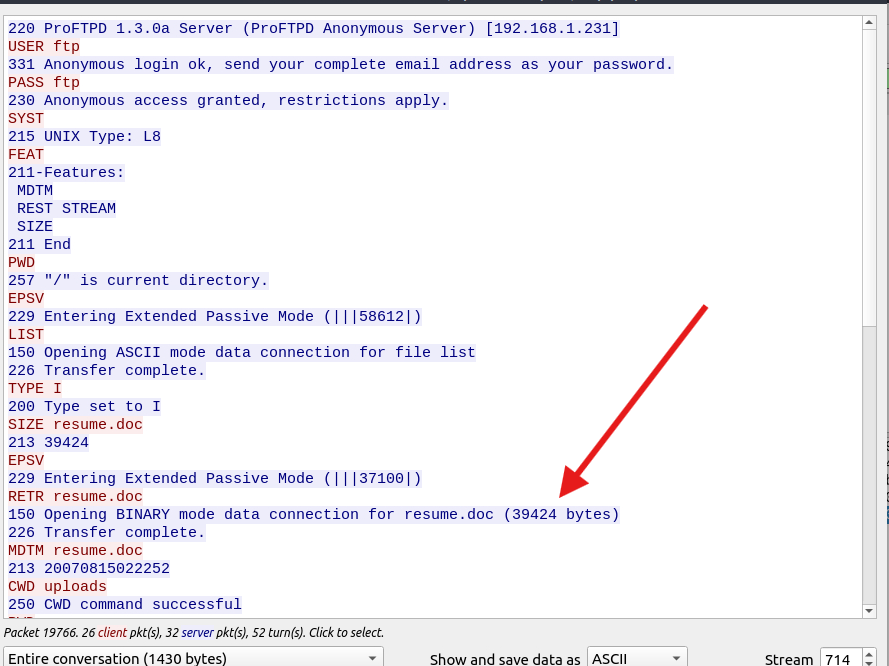Click the '211-Features:' line
This screenshot has width=889, height=666.
point(66,172)
